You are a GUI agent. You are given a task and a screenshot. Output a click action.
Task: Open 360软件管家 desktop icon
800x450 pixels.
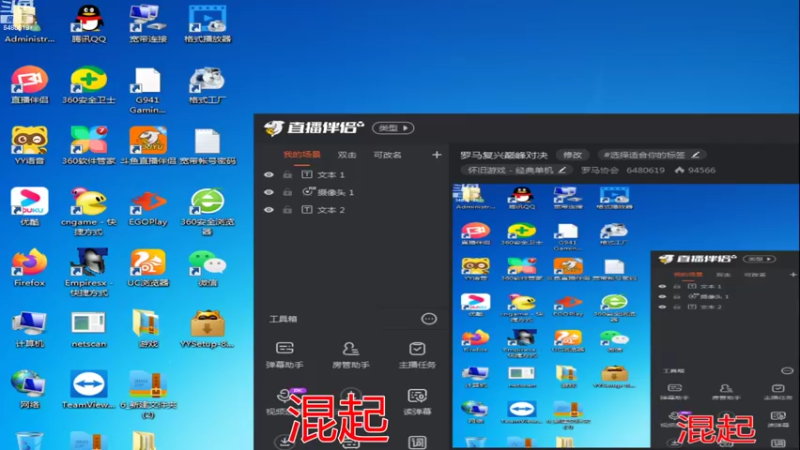coord(89,145)
